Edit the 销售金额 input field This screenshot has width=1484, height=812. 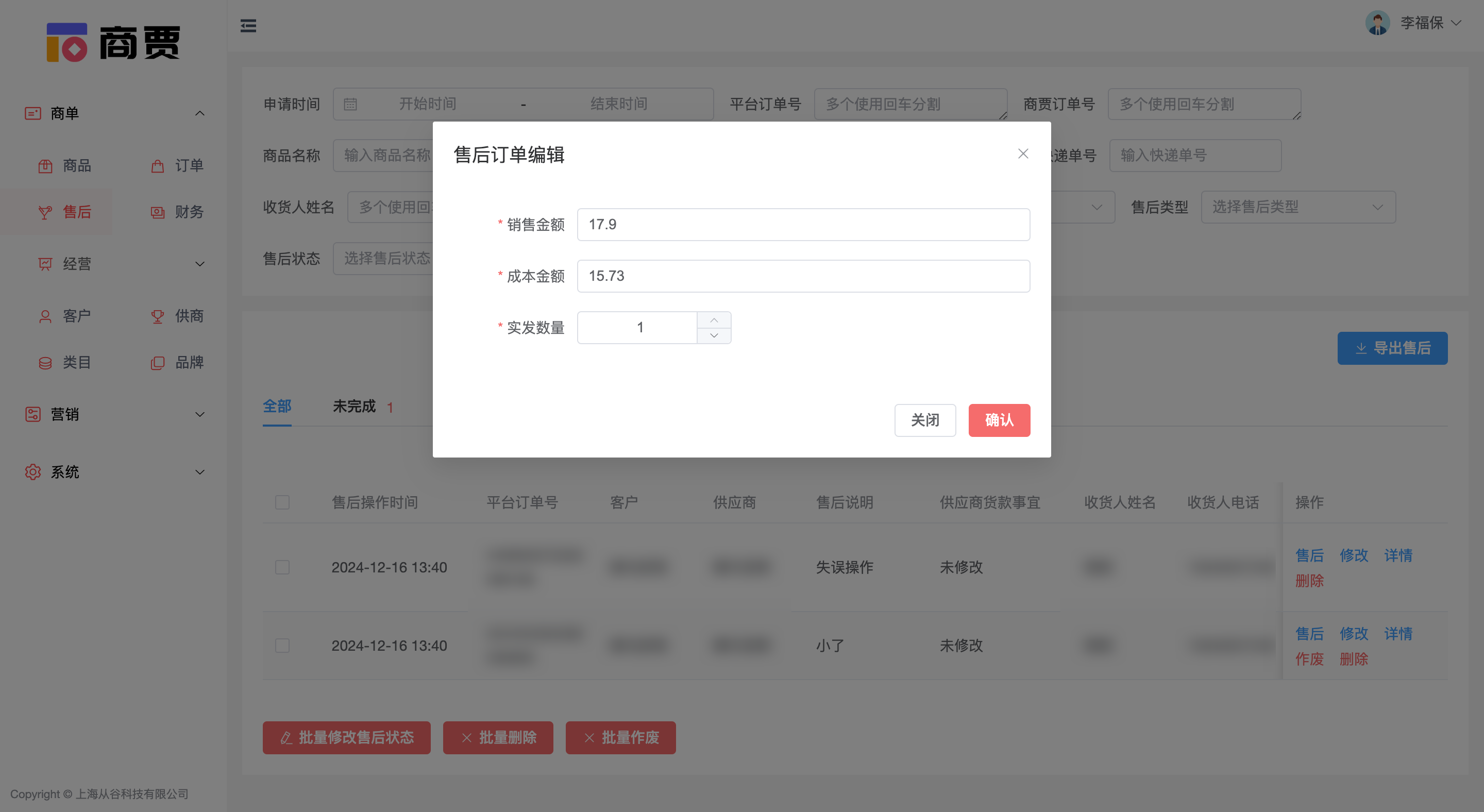pyautogui.click(x=802, y=224)
